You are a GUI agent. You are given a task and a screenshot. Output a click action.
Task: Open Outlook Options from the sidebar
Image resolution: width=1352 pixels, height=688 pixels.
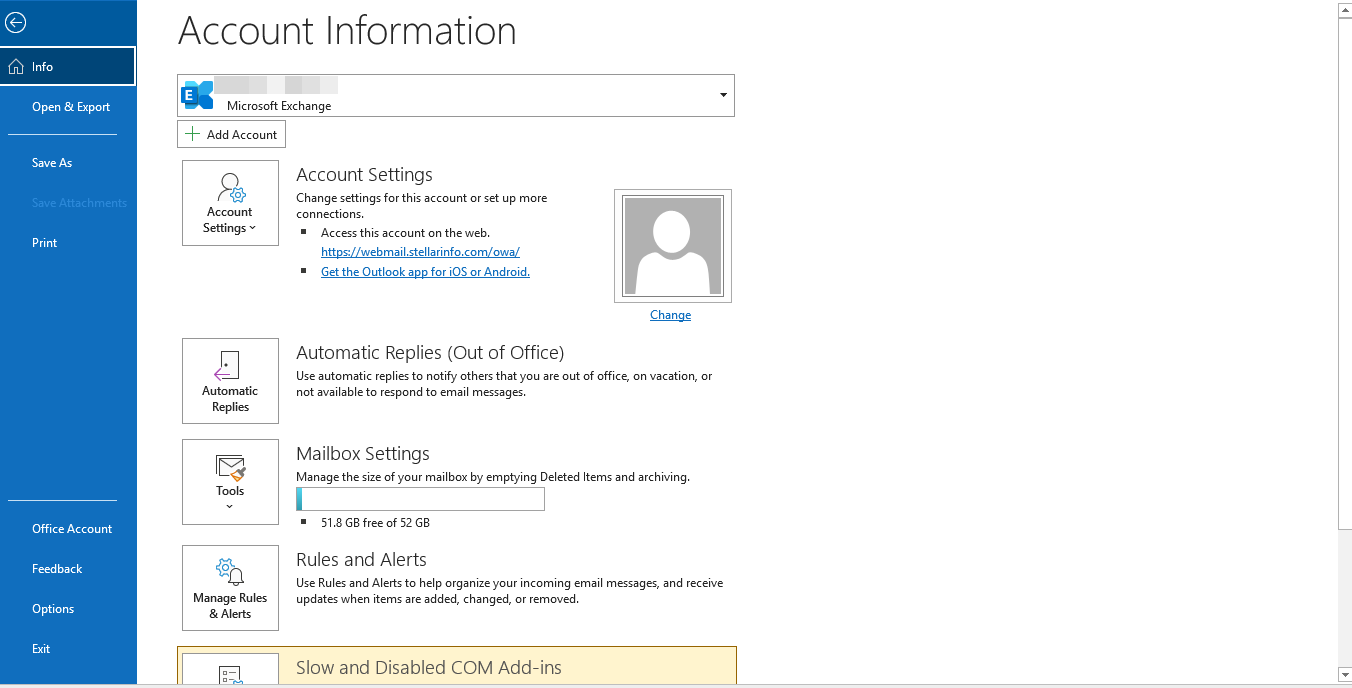coord(53,609)
